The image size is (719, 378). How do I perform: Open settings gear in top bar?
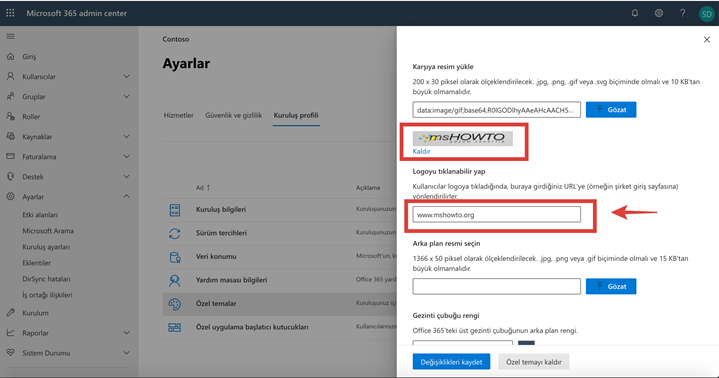click(x=658, y=13)
